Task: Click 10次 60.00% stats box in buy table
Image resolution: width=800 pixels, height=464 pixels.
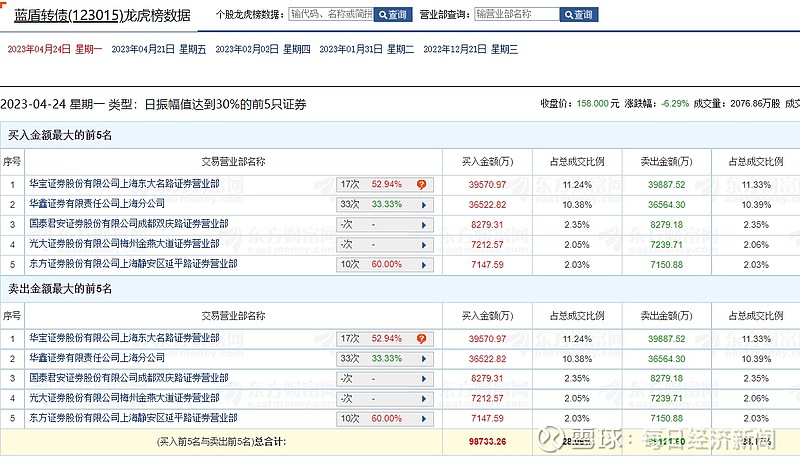Action: click(x=385, y=265)
